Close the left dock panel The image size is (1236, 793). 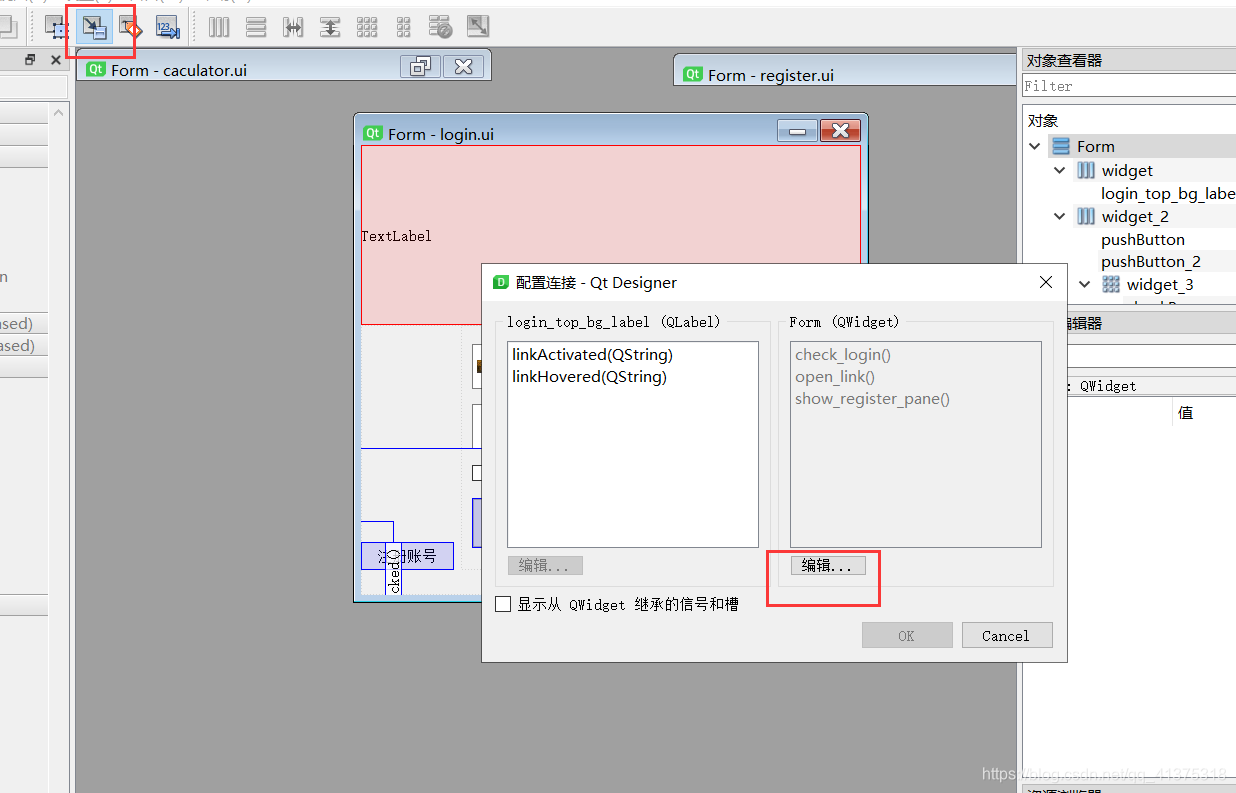[x=55, y=60]
